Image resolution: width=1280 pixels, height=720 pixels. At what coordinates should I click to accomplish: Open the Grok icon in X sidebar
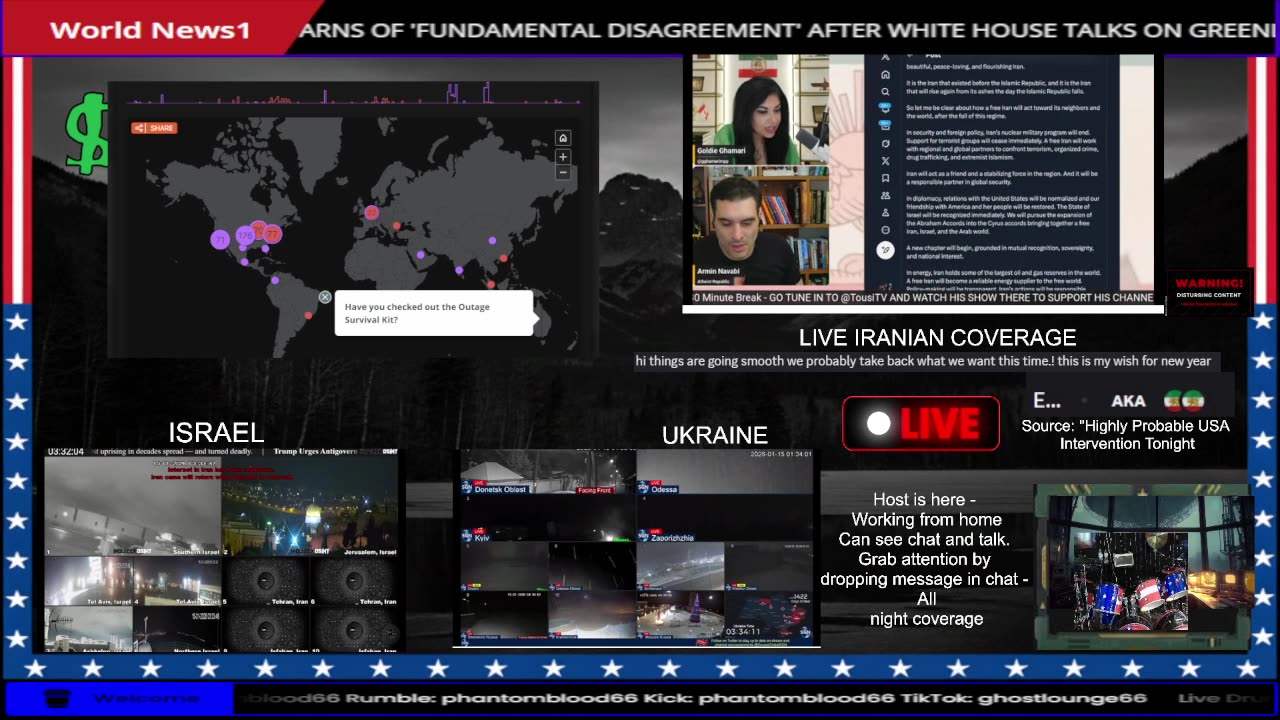(885, 144)
